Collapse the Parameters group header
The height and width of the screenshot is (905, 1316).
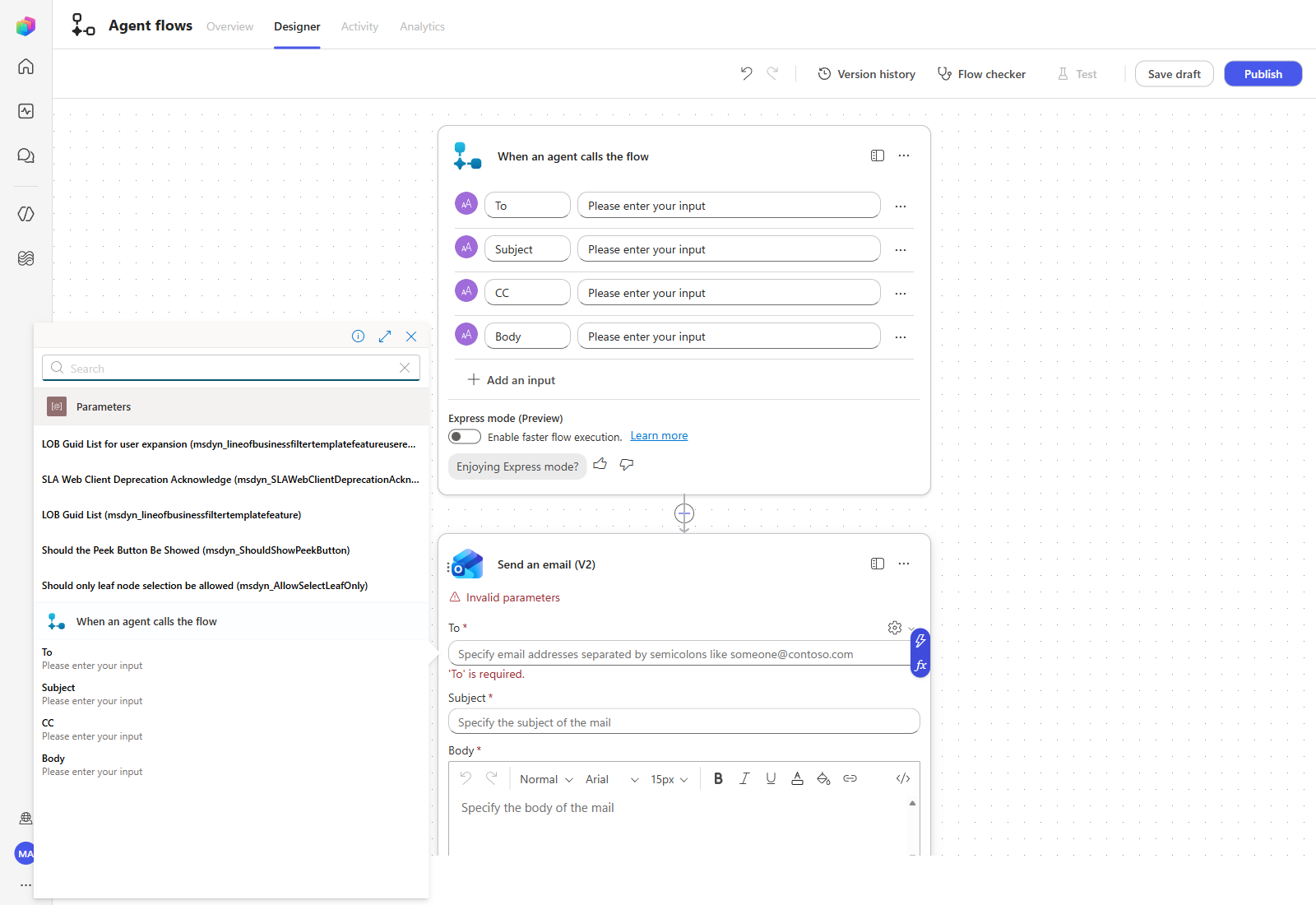click(231, 406)
